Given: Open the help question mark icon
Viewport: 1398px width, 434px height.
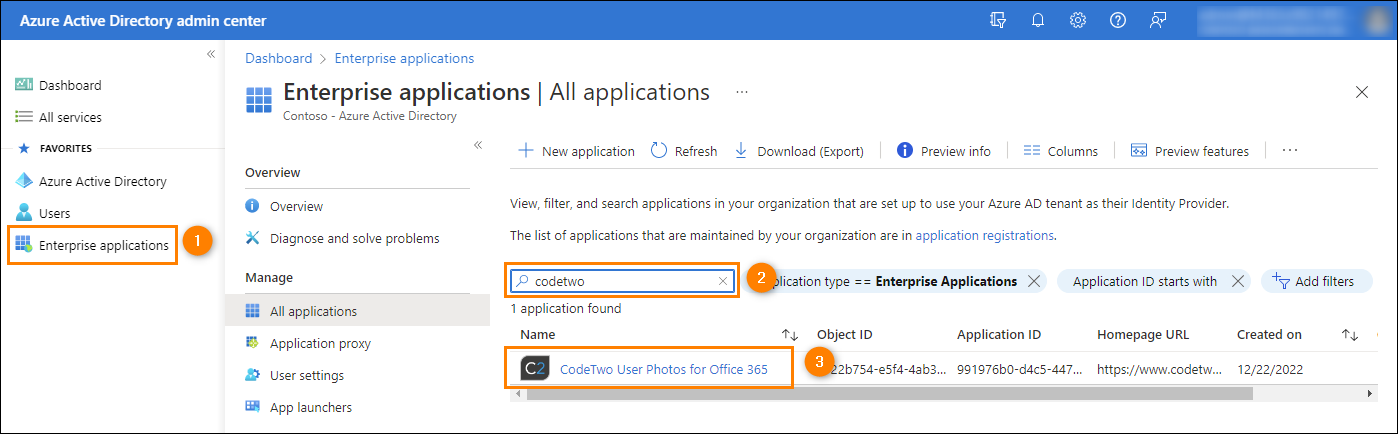Looking at the screenshot, I should click(x=1118, y=20).
